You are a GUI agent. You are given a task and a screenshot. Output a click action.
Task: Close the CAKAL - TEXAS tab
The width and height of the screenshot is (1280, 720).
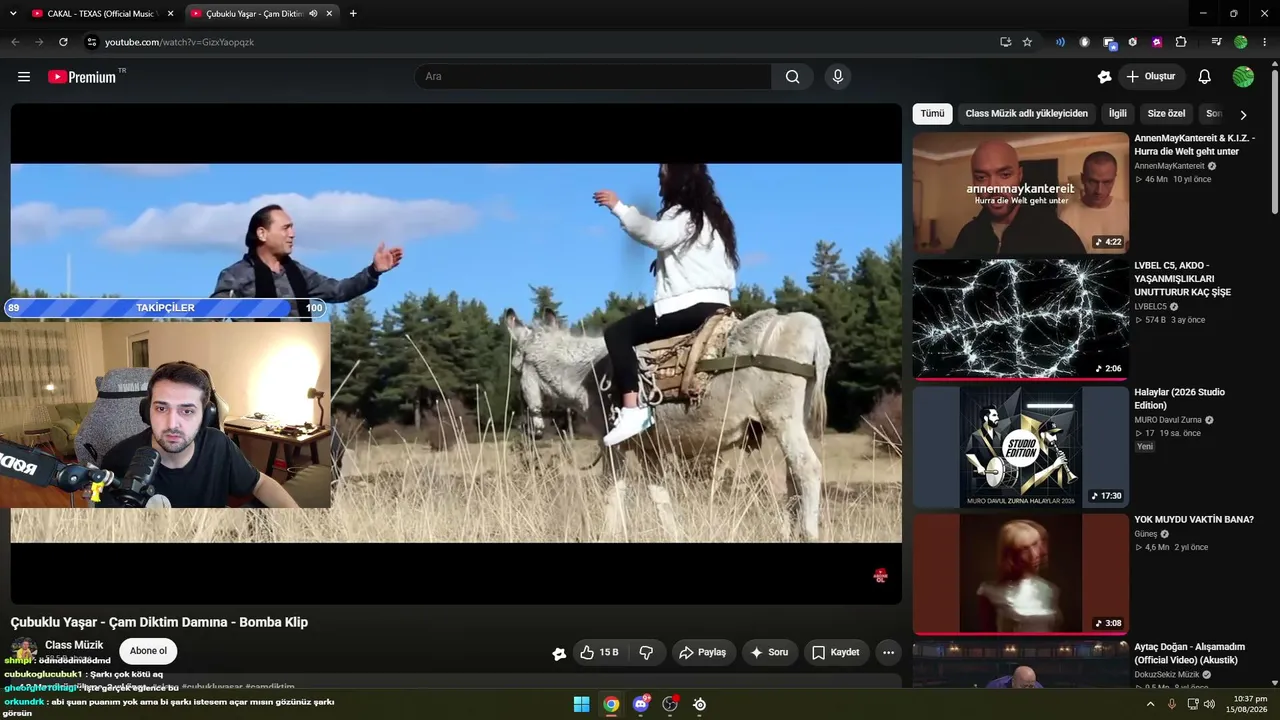click(170, 14)
